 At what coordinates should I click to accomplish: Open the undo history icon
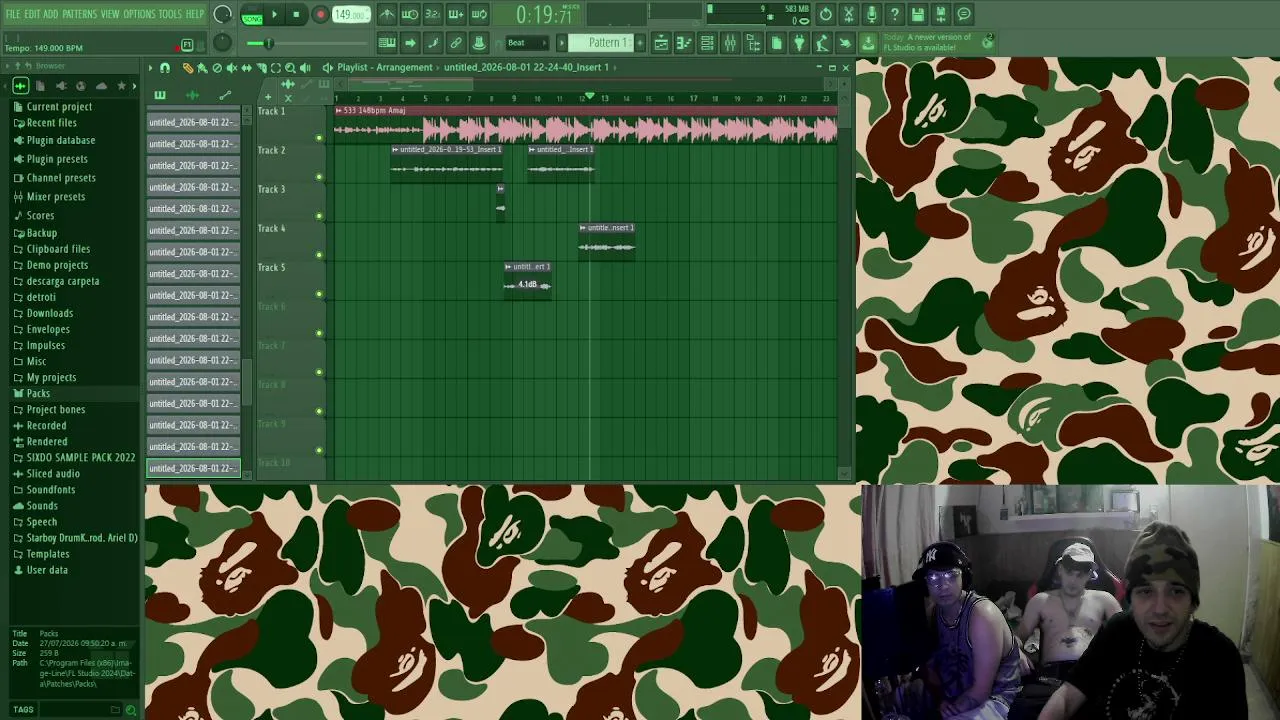[x=826, y=14]
